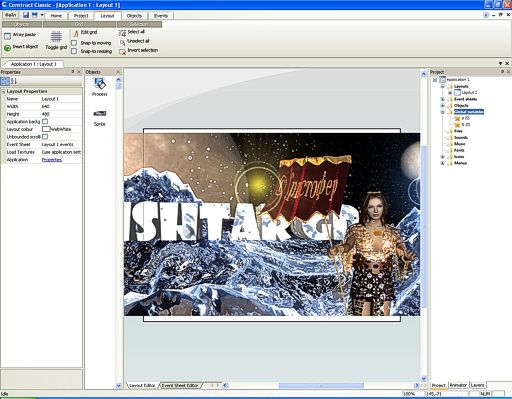Expand Layout 1 node in Project tree
The height and width of the screenshot is (399, 512).
[450, 93]
